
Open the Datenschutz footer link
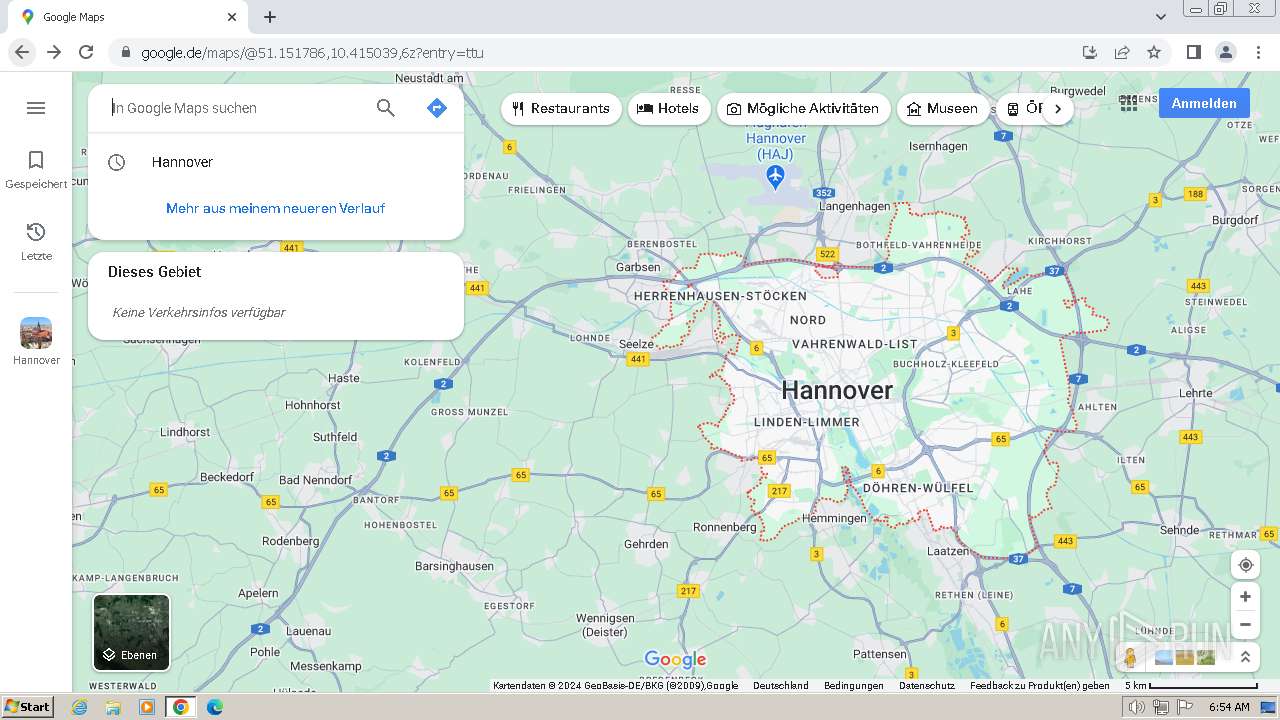927,686
